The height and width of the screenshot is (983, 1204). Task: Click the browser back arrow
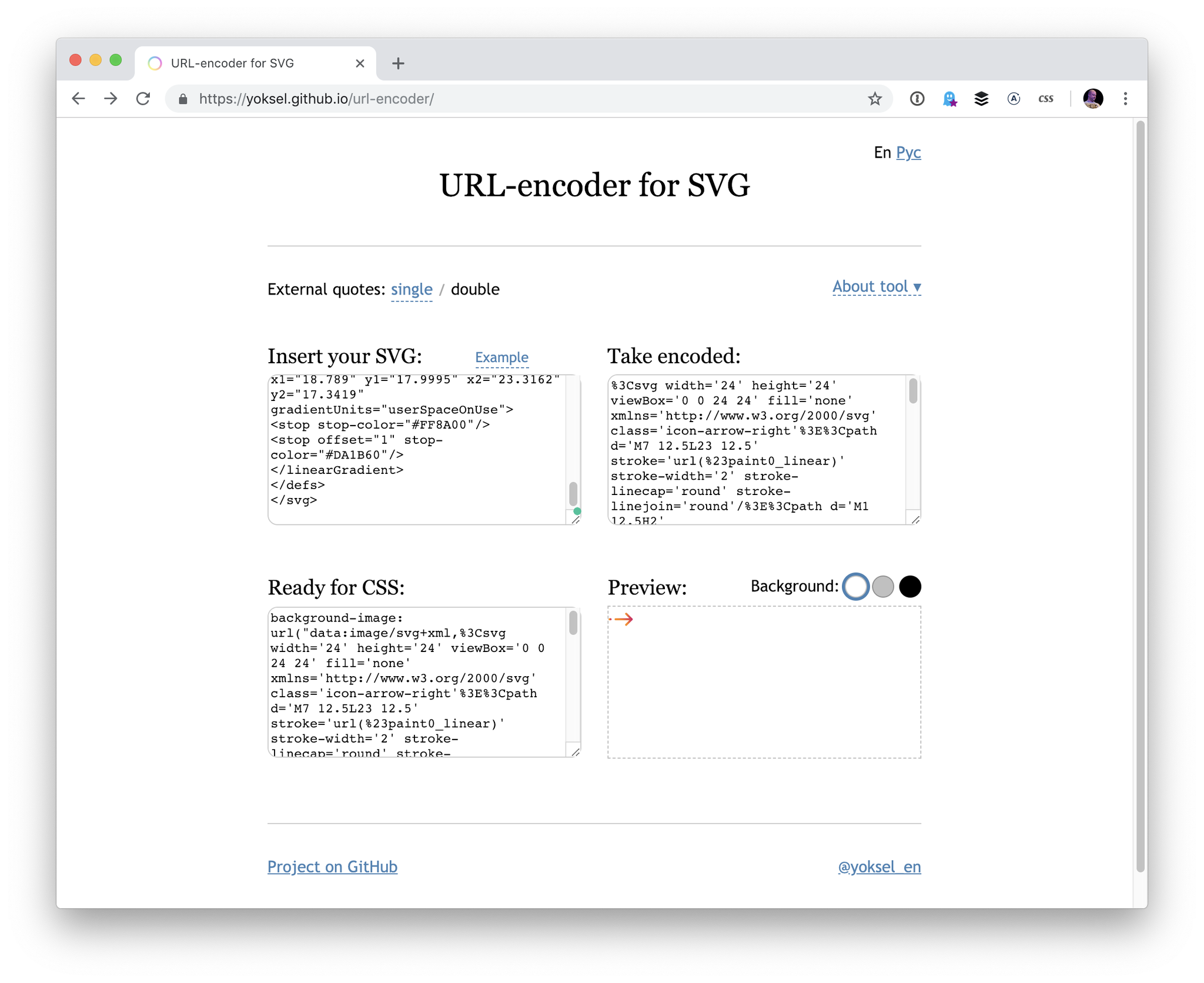click(78, 98)
